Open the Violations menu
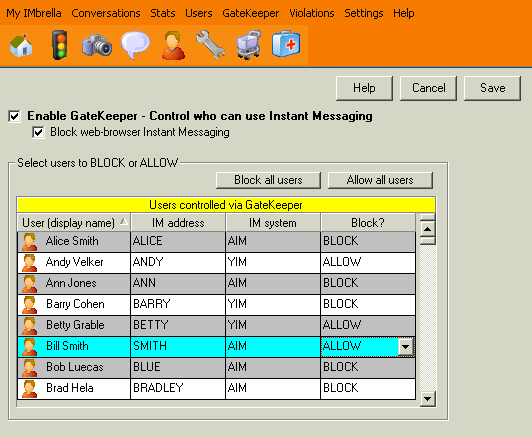Screen dimensions: 532x438 coord(311,13)
